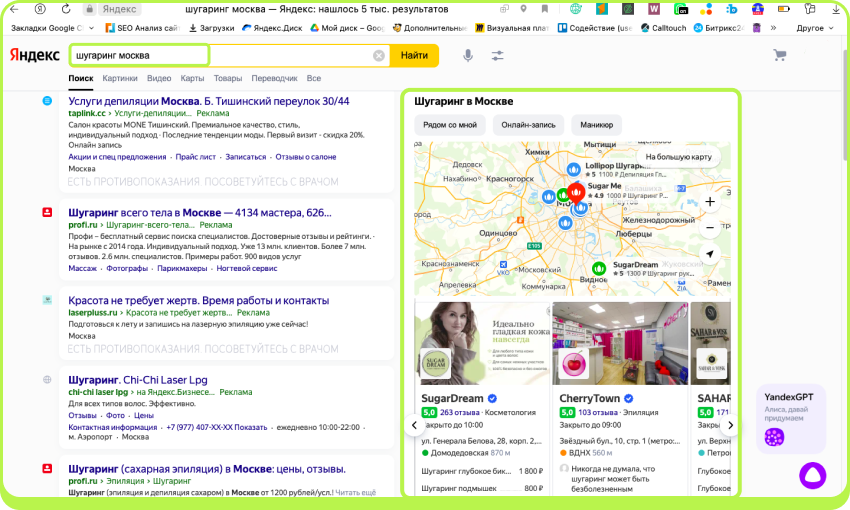Viewport: 850px width, 510px height.
Task: Click the yellow Найти search button
Action: (414, 55)
